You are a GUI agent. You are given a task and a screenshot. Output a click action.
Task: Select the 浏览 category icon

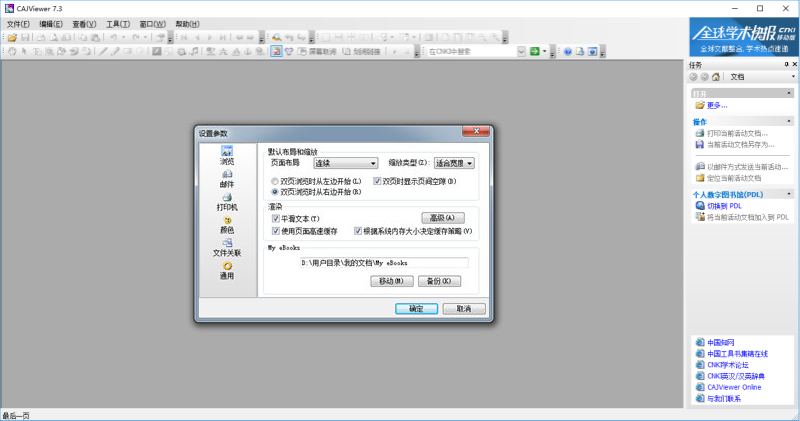coord(226,152)
